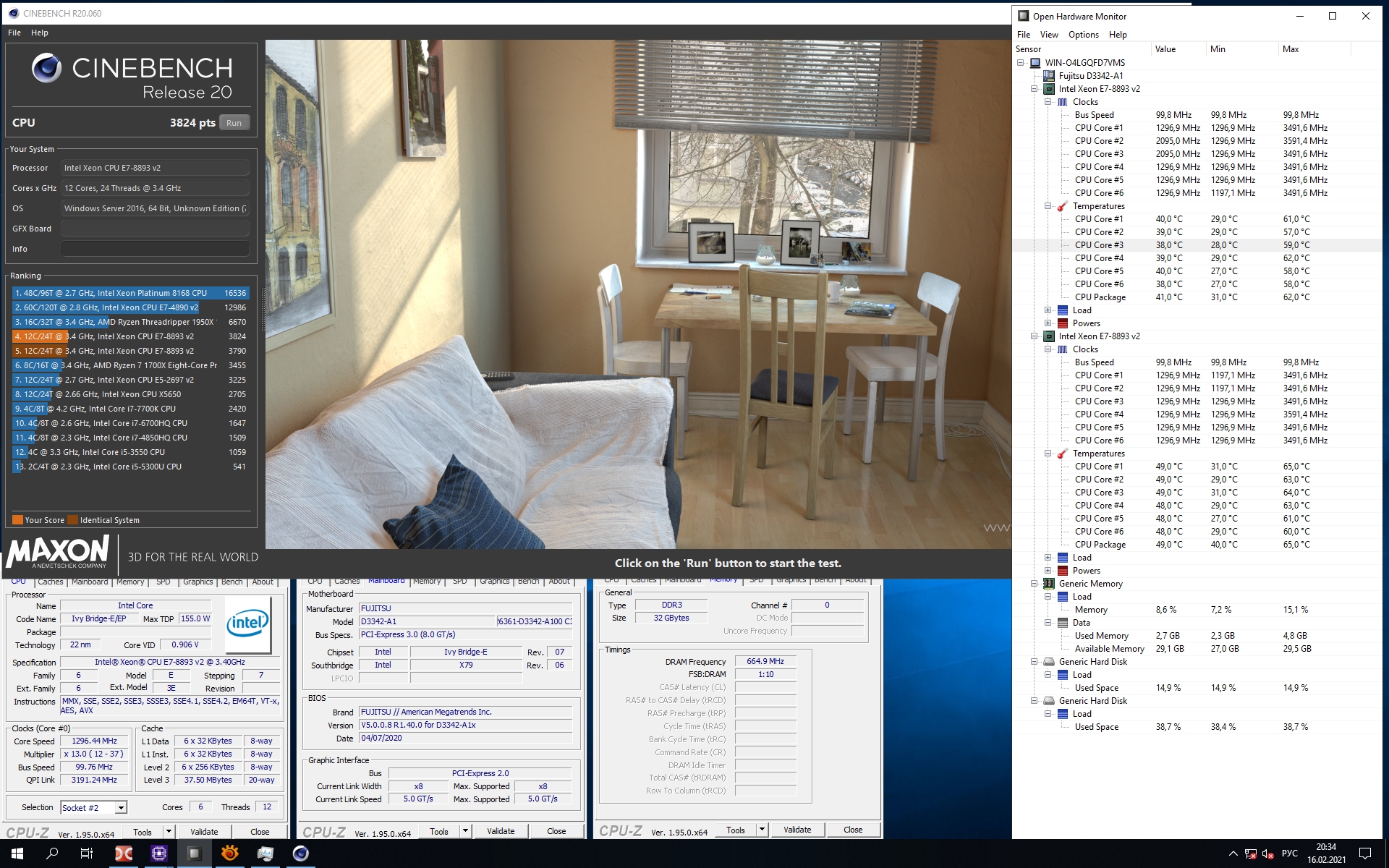Screen dimensions: 1389x868
Task: Collapse the Data node under Generic Memory
Action: 1048,623
